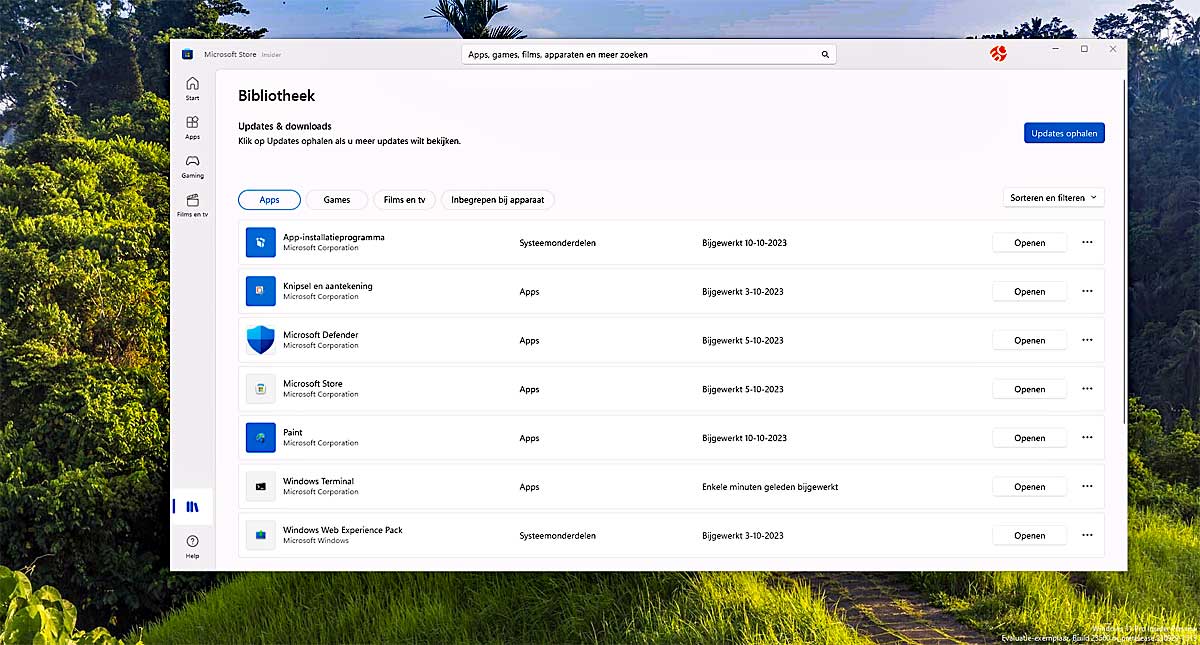Open the Apps section in sidebar
1200x645 pixels.
pyautogui.click(x=192, y=128)
